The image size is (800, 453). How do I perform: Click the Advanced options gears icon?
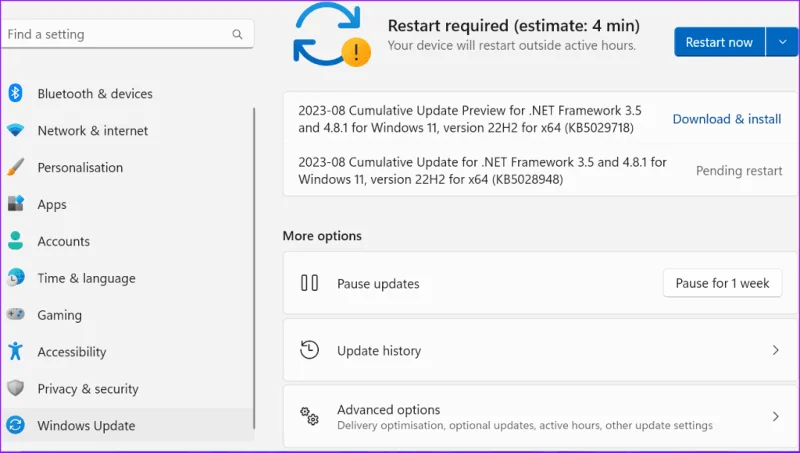point(309,416)
